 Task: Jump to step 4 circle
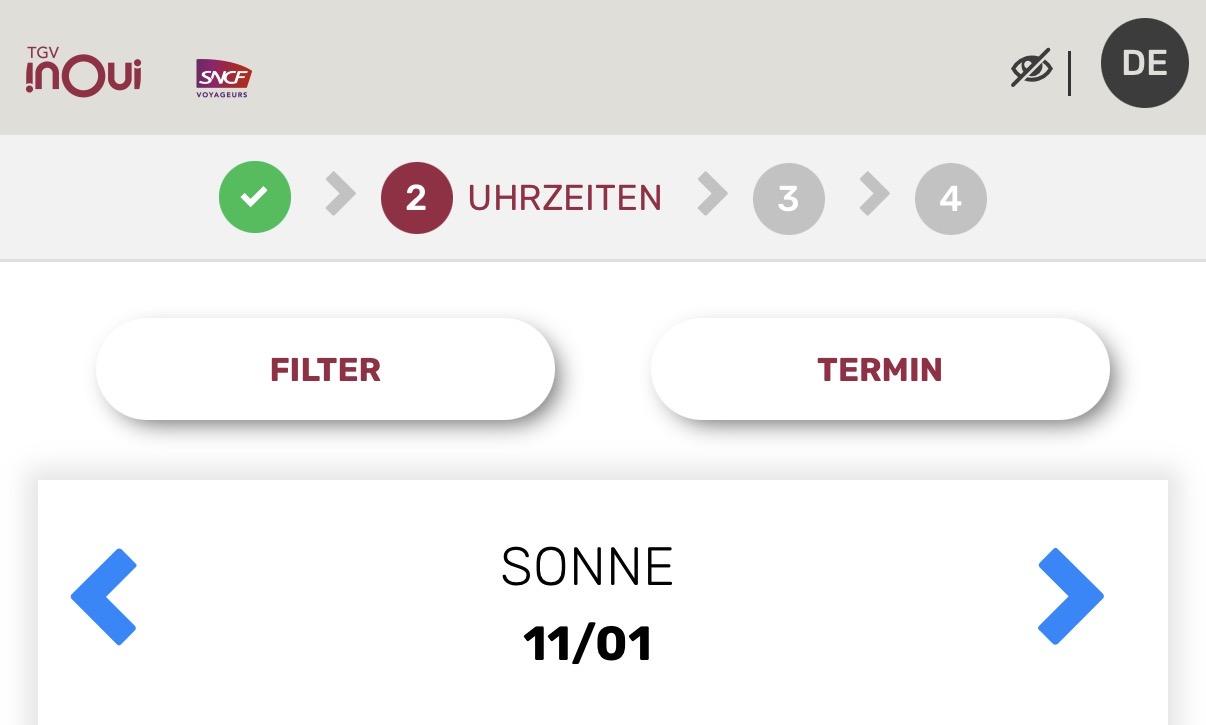(x=950, y=198)
